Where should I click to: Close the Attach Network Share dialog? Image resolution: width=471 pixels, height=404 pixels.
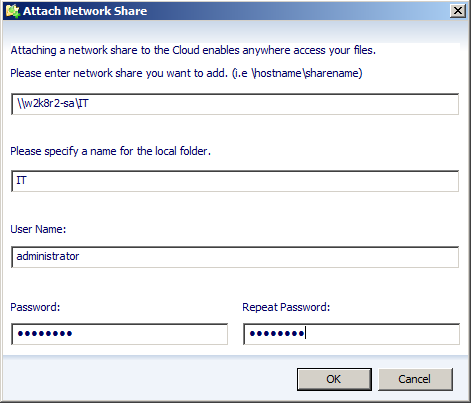pos(458,11)
